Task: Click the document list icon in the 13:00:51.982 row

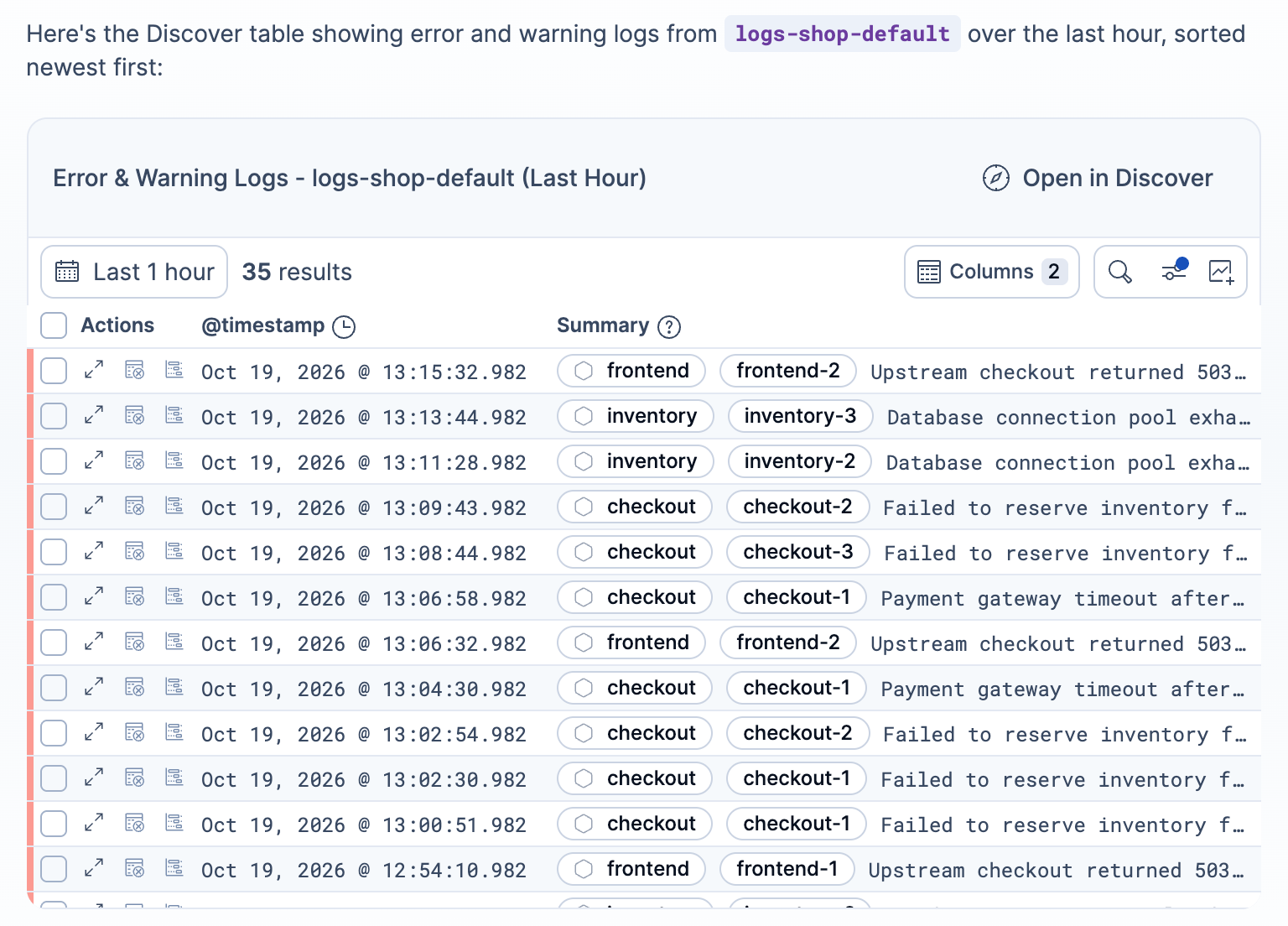Action: click(x=174, y=822)
